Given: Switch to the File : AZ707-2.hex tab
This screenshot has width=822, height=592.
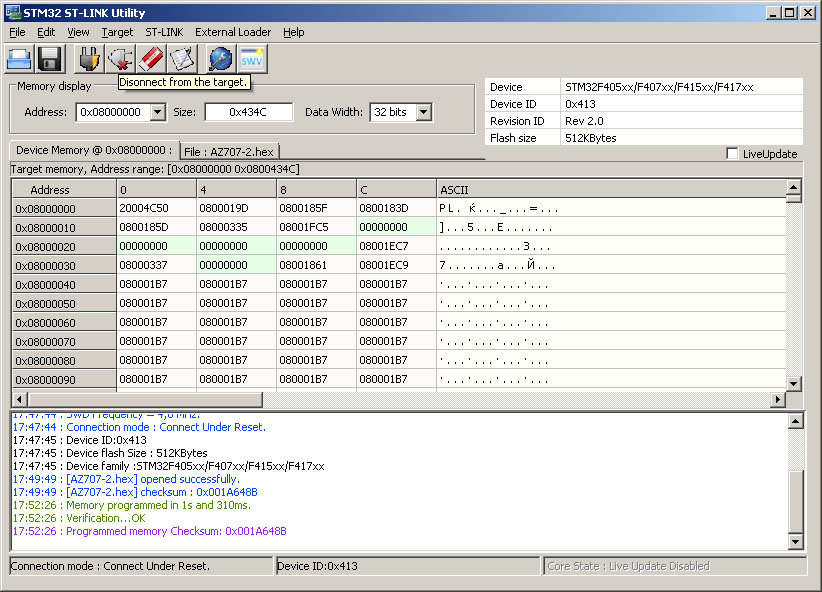Looking at the screenshot, I should pos(229,151).
